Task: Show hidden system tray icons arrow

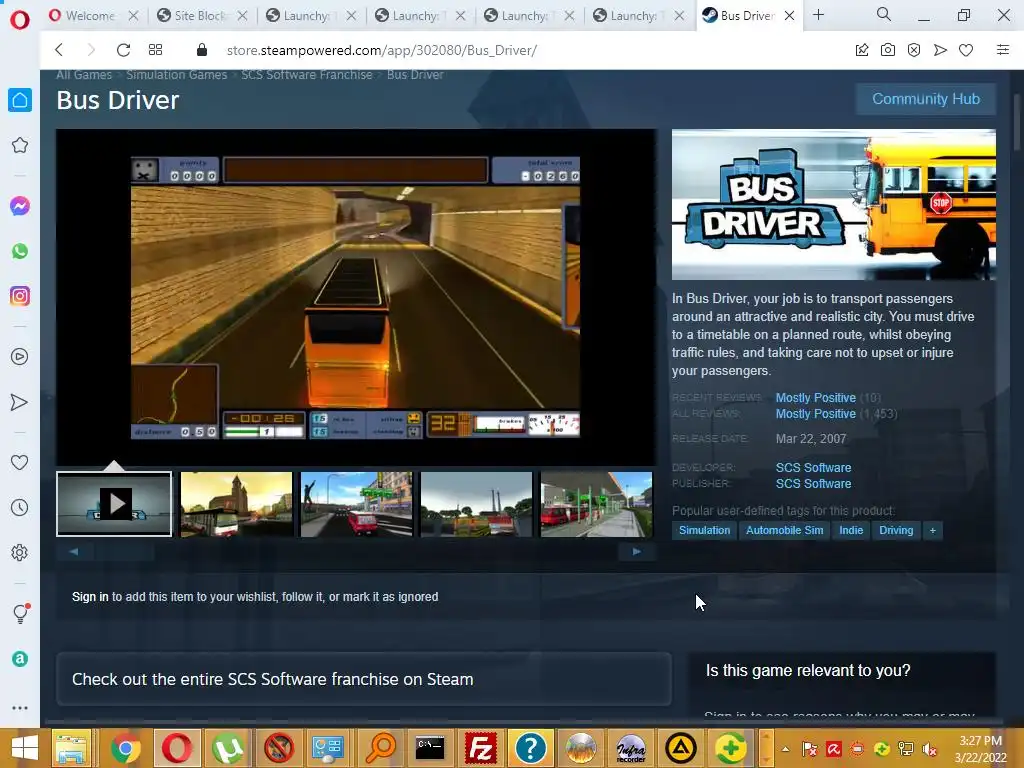Action: point(786,749)
